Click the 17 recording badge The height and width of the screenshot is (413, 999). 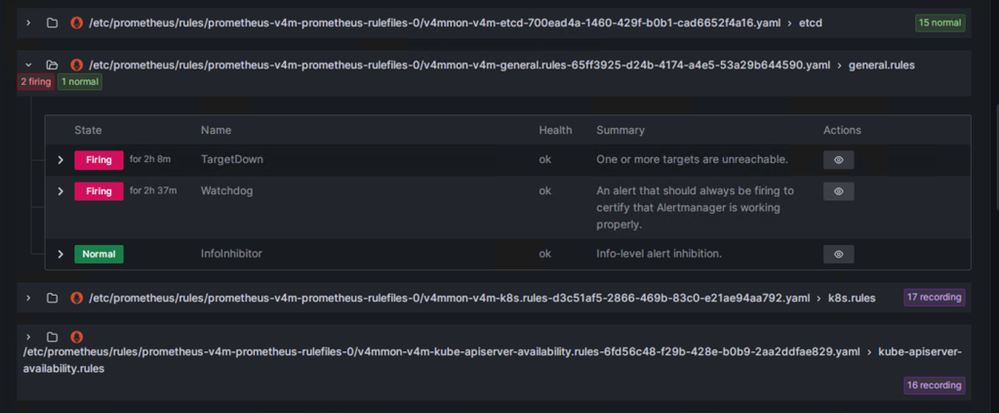click(x=934, y=297)
